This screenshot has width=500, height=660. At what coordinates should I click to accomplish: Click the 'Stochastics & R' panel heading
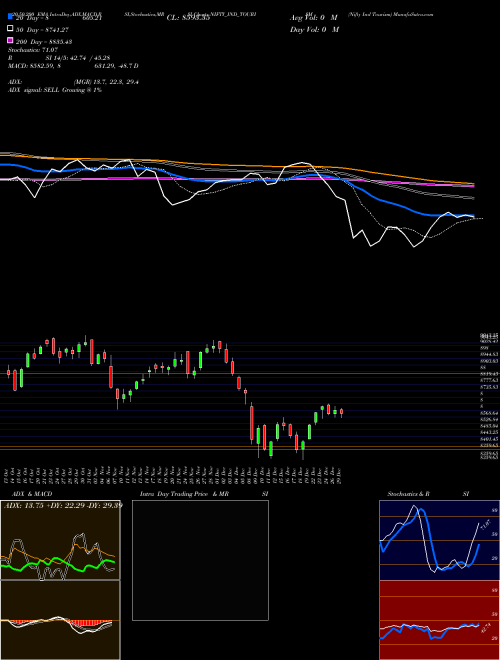pyautogui.click(x=408, y=494)
